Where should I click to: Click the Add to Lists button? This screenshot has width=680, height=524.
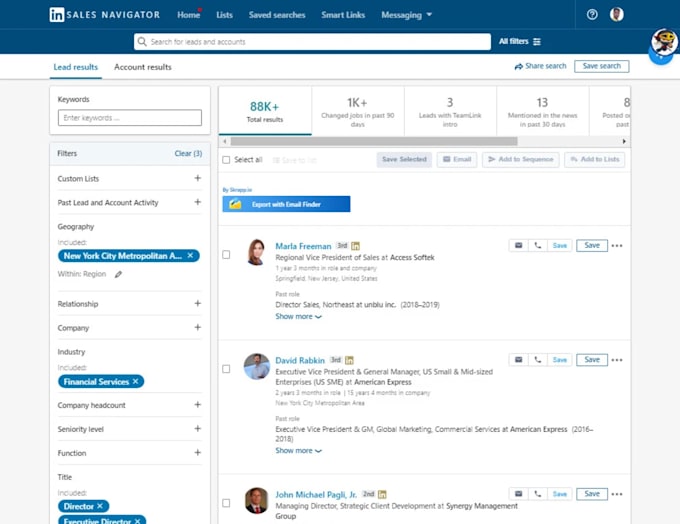pyautogui.click(x=595, y=159)
